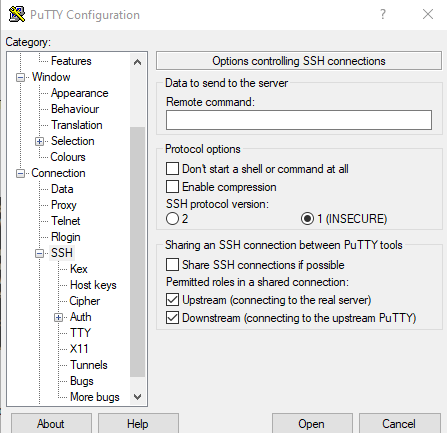Open the Cipher category
Screen dimensions: 447x433
85,301
